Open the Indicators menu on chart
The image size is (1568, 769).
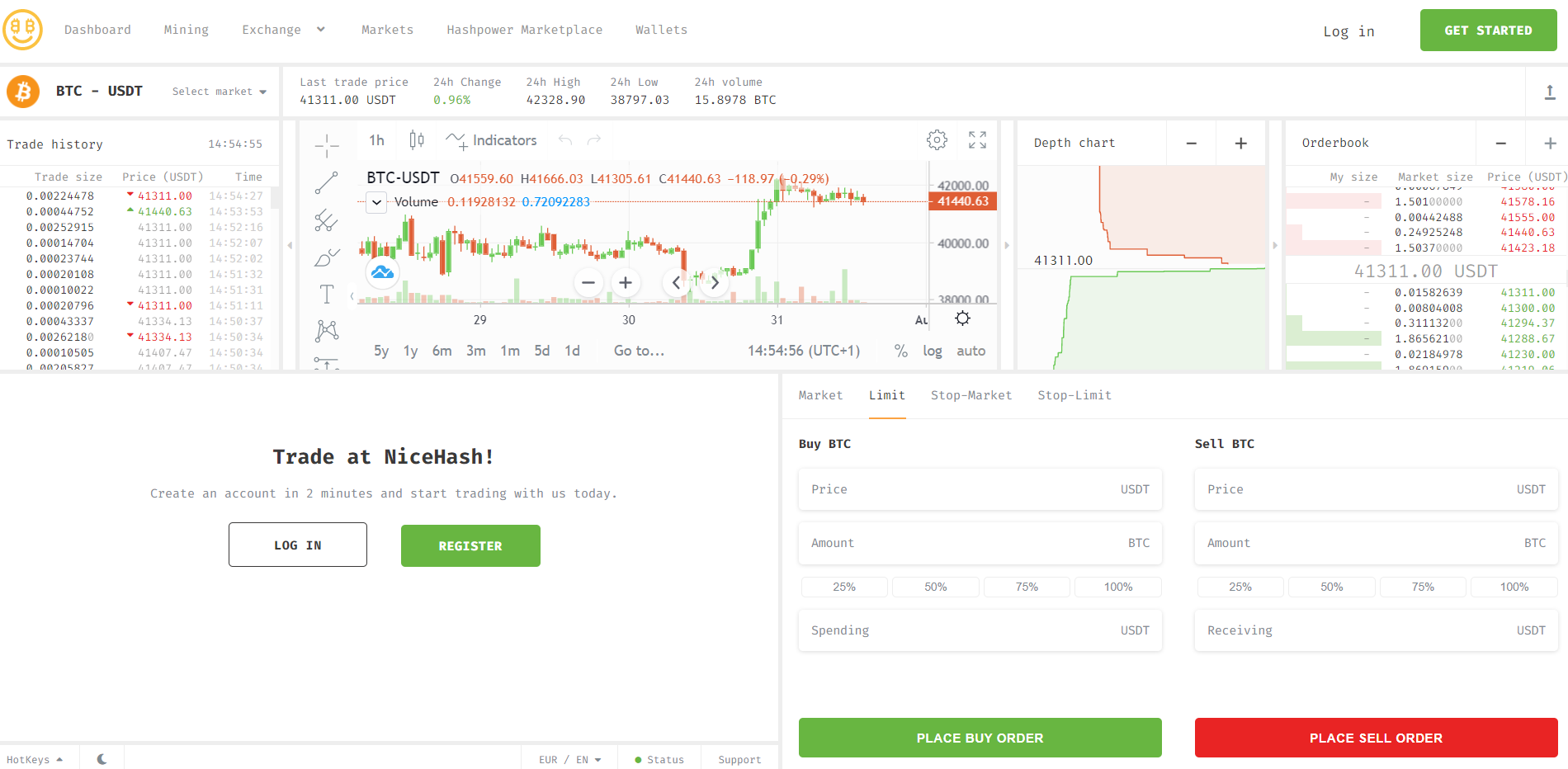click(x=491, y=140)
